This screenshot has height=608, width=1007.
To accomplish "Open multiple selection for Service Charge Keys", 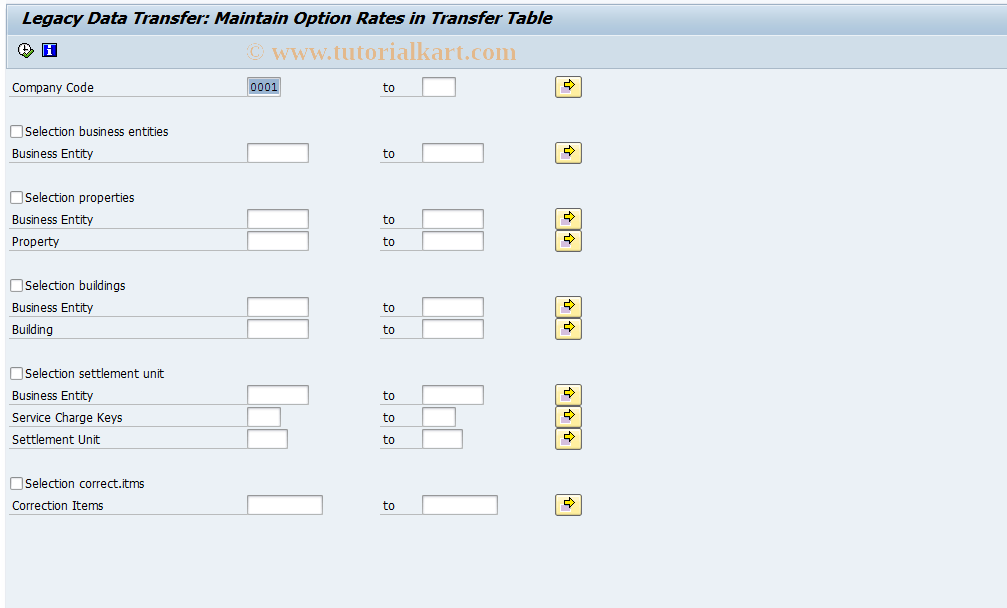I will pos(567,416).
